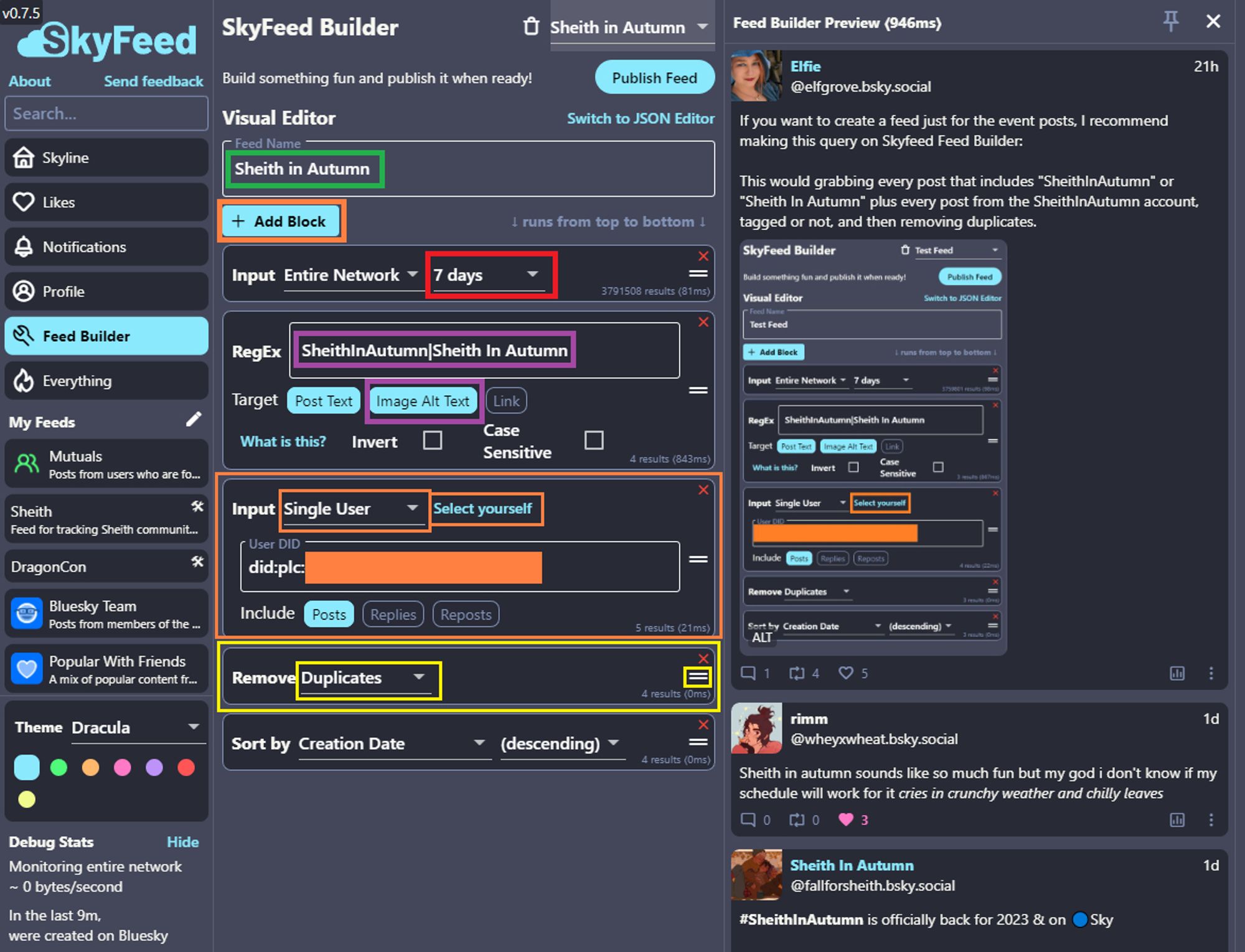
Task: Open the What is this? help link
Action: tap(283, 441)
